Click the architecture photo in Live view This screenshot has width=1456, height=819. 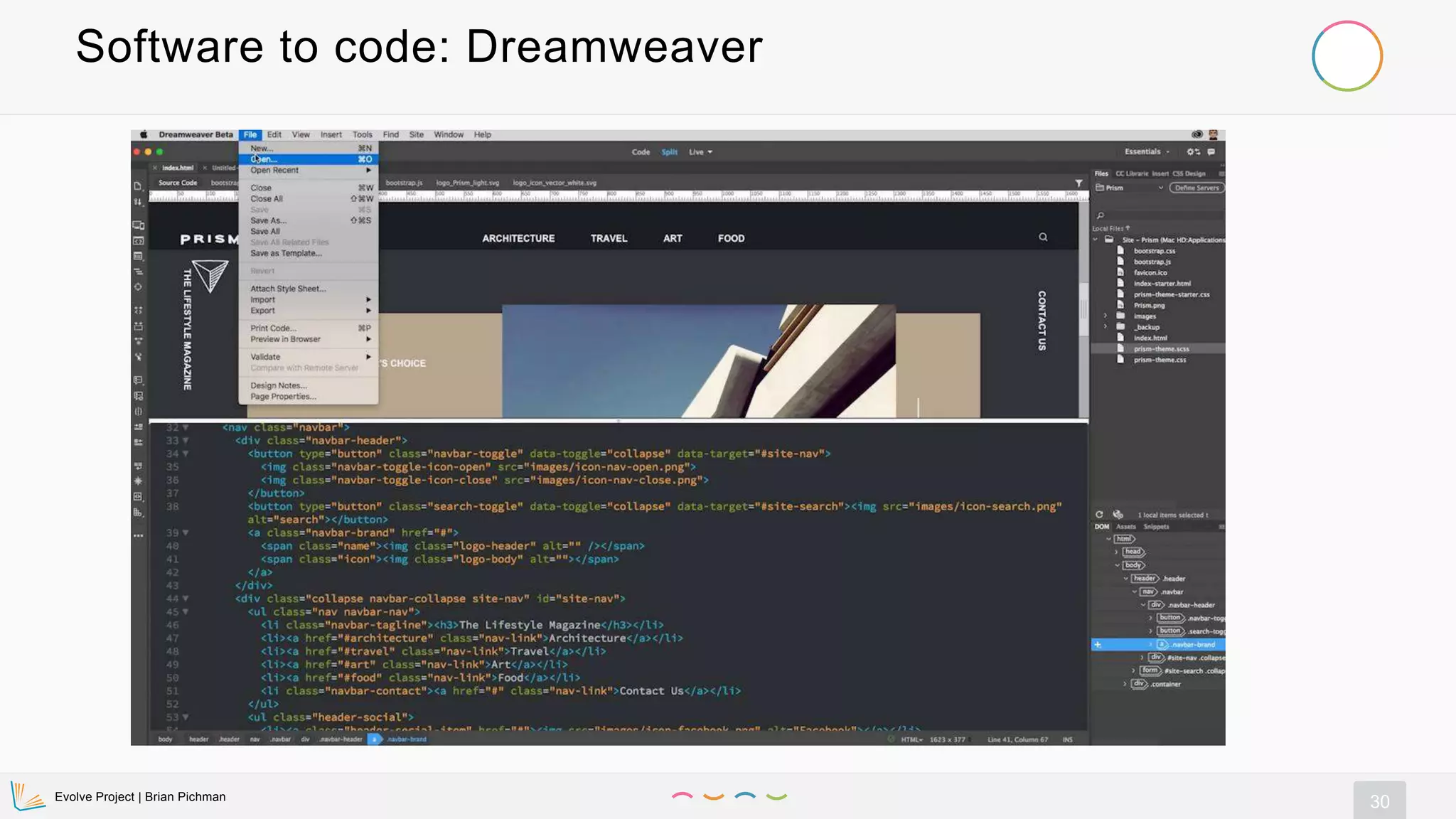click(698, 361)
